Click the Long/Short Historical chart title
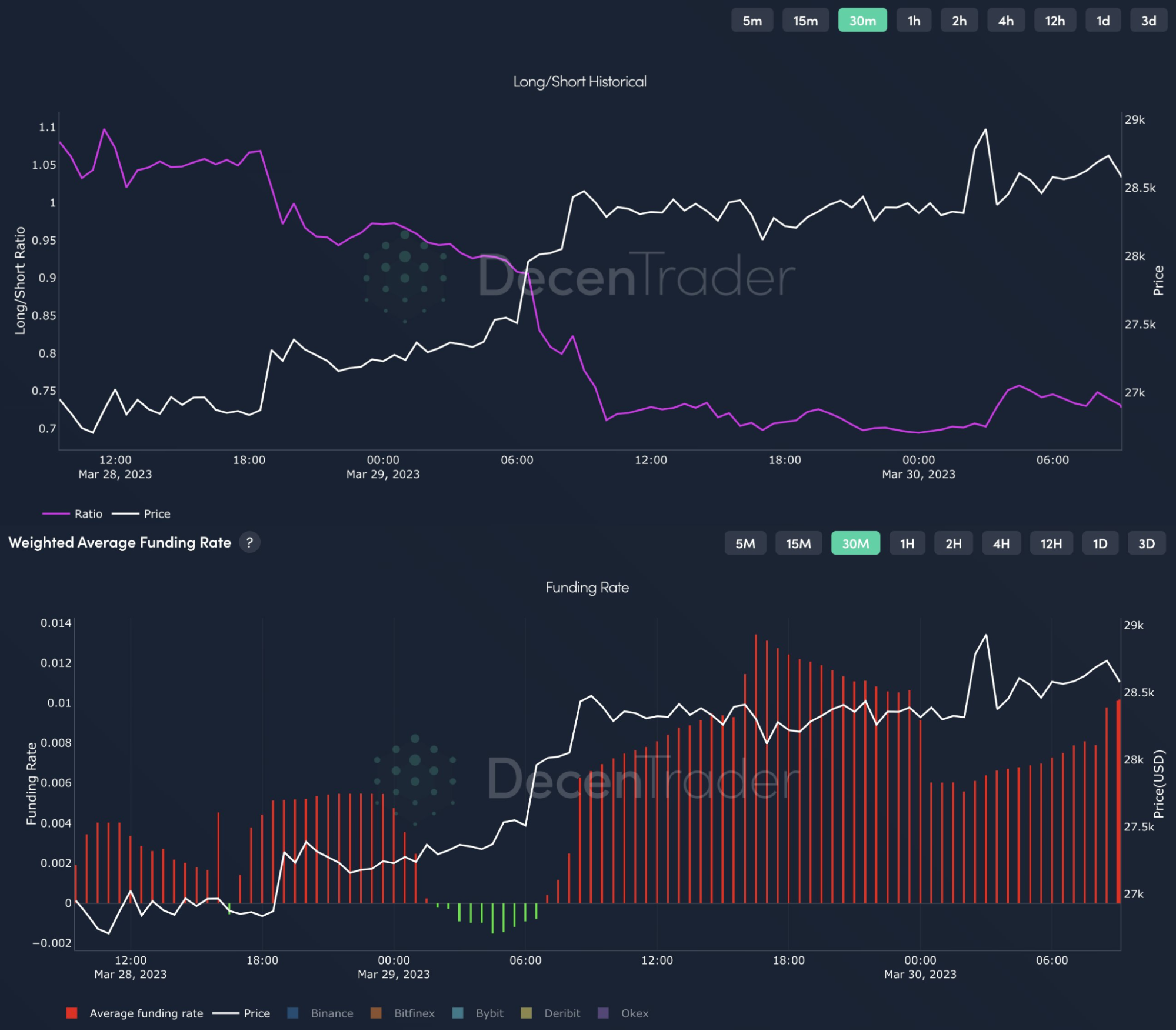 (x=579, y=82)
